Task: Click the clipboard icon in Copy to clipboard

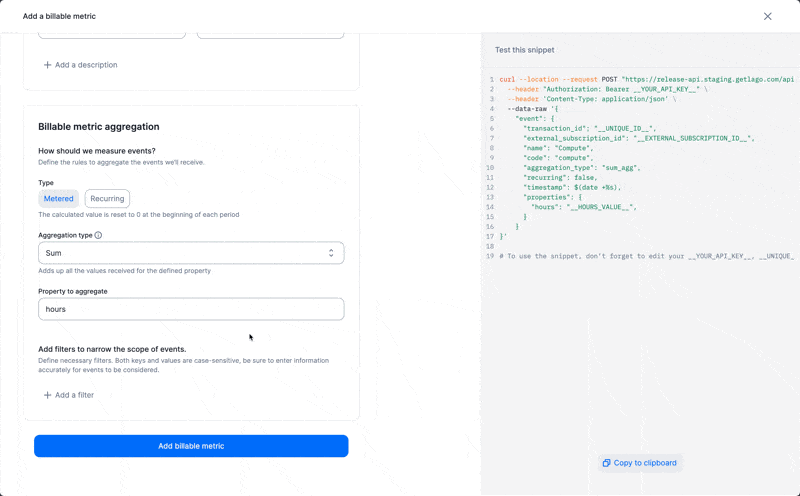Action: [x=606, y=463]
